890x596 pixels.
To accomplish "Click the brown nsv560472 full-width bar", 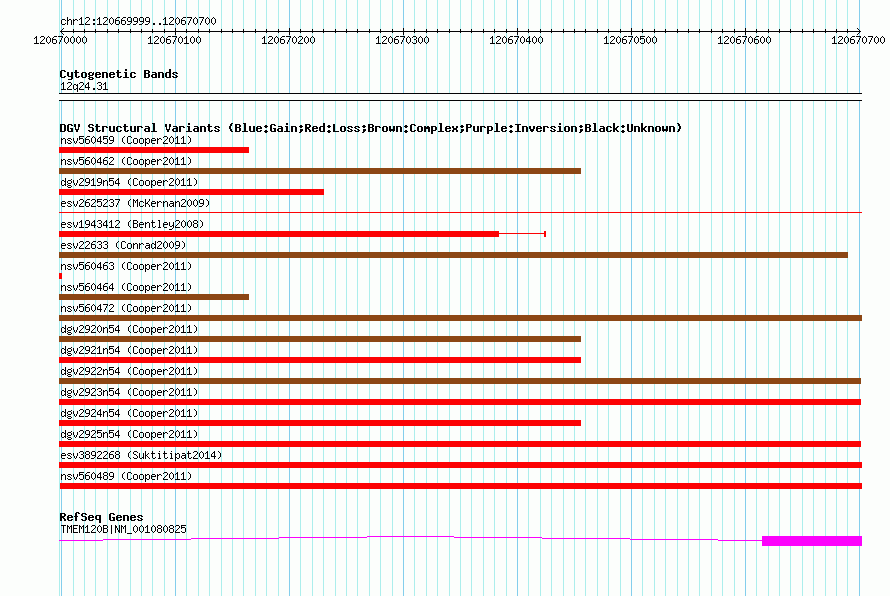I will tap(460, 318).
